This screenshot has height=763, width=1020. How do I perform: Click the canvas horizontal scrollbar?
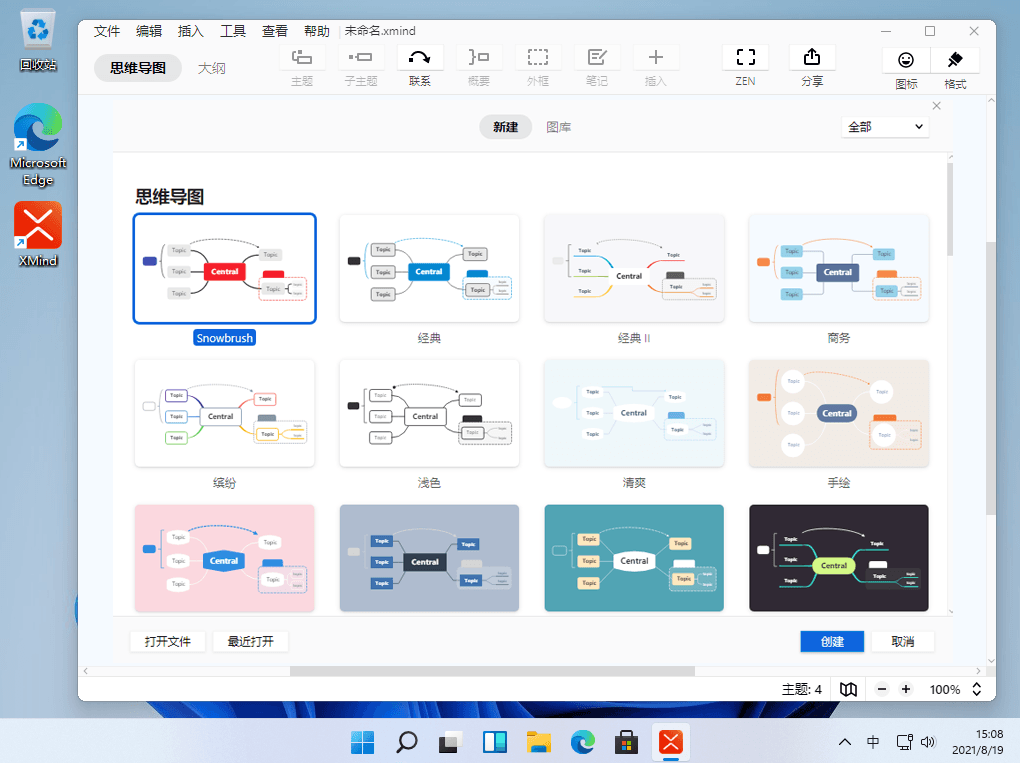492,671
